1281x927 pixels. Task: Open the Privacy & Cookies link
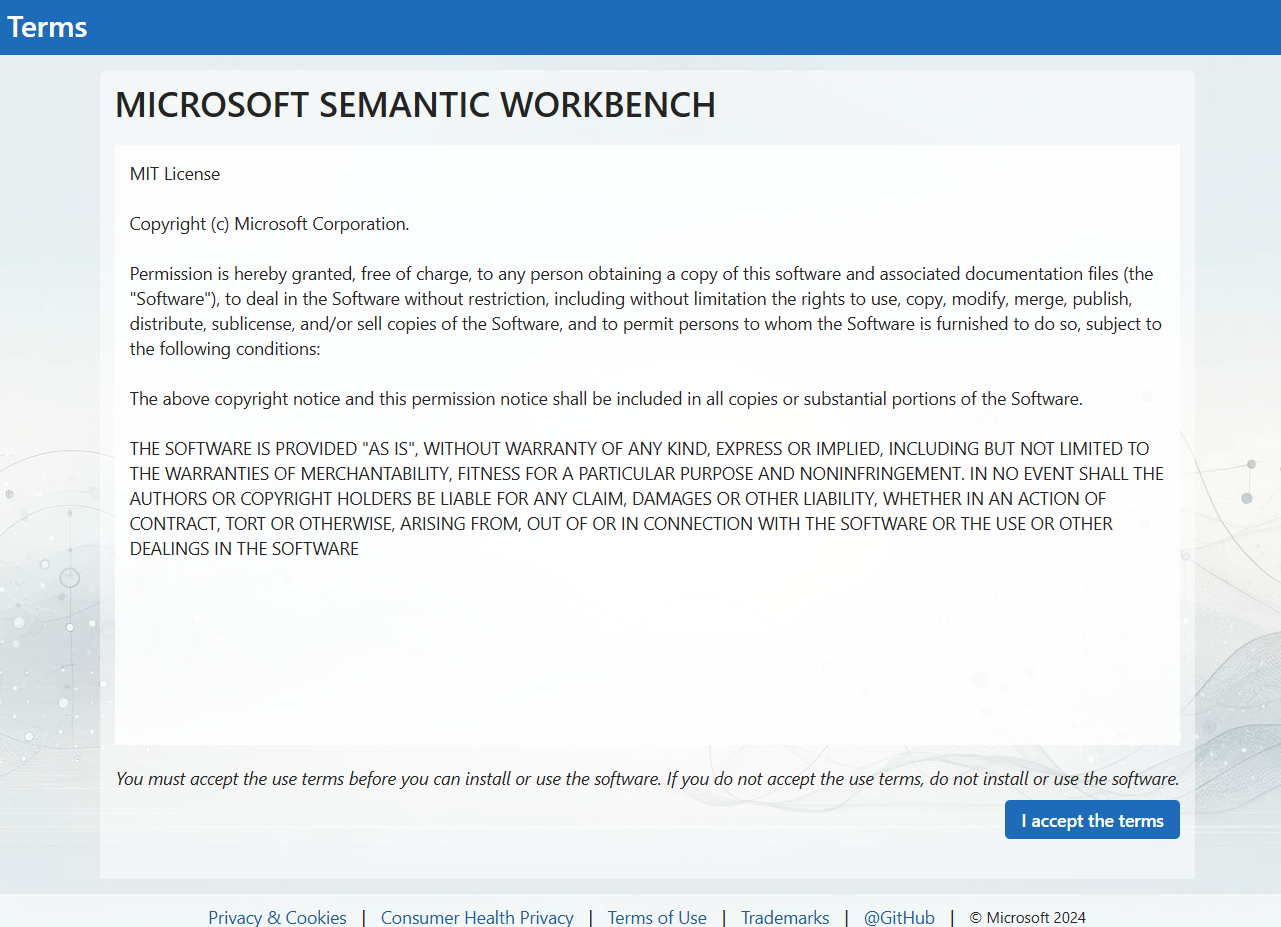point(277,917)
